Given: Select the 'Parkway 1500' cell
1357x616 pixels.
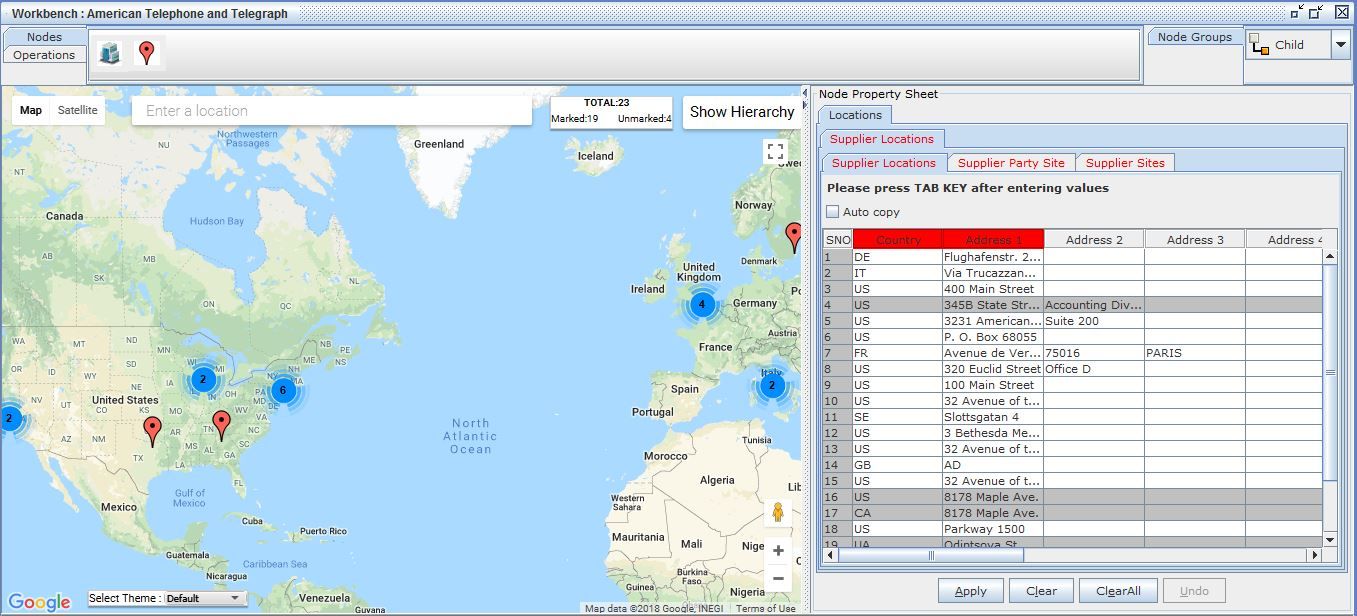Looking at the screenshot, I should (993, 529).
